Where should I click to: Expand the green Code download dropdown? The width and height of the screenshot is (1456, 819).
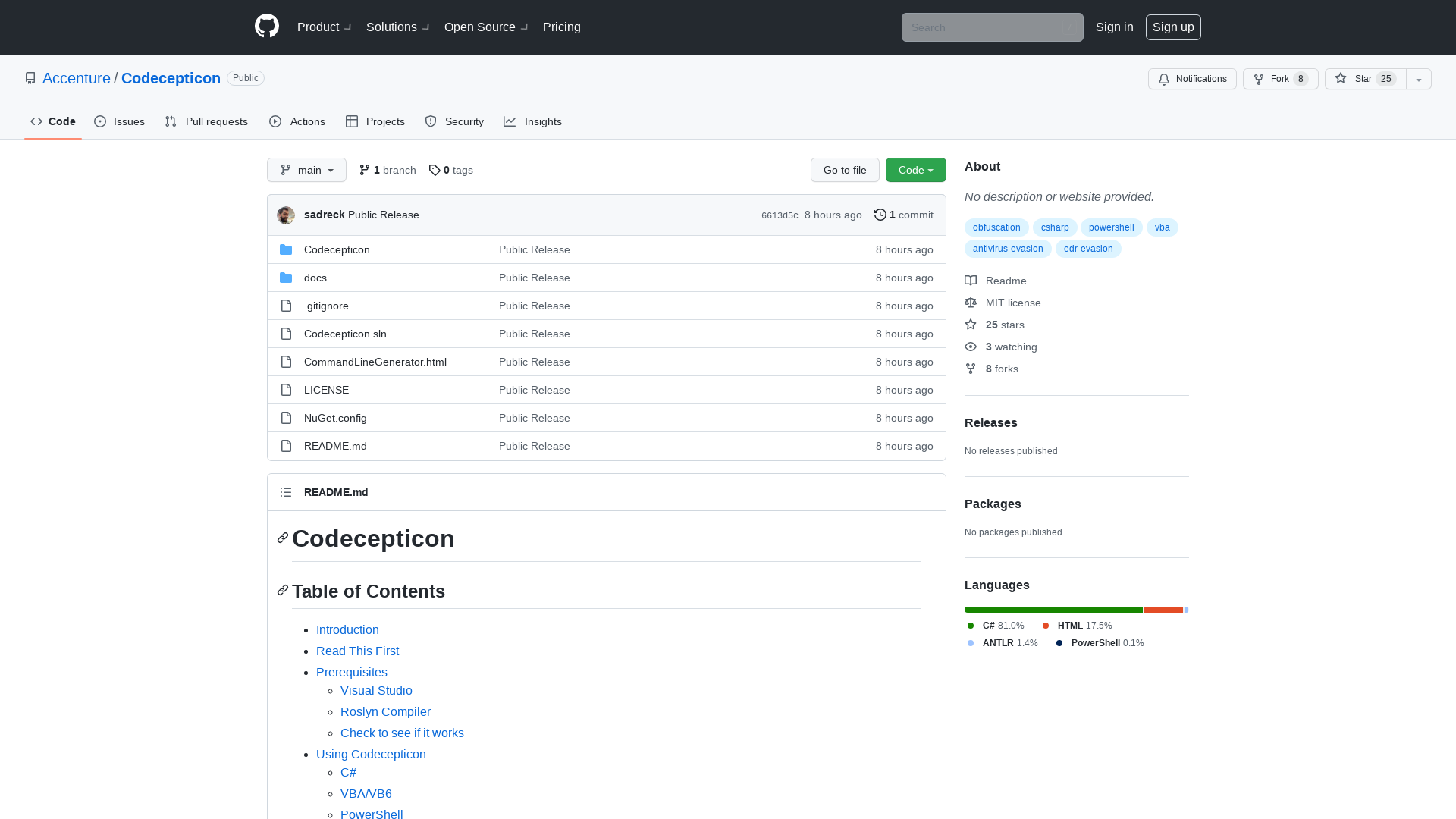915,170
